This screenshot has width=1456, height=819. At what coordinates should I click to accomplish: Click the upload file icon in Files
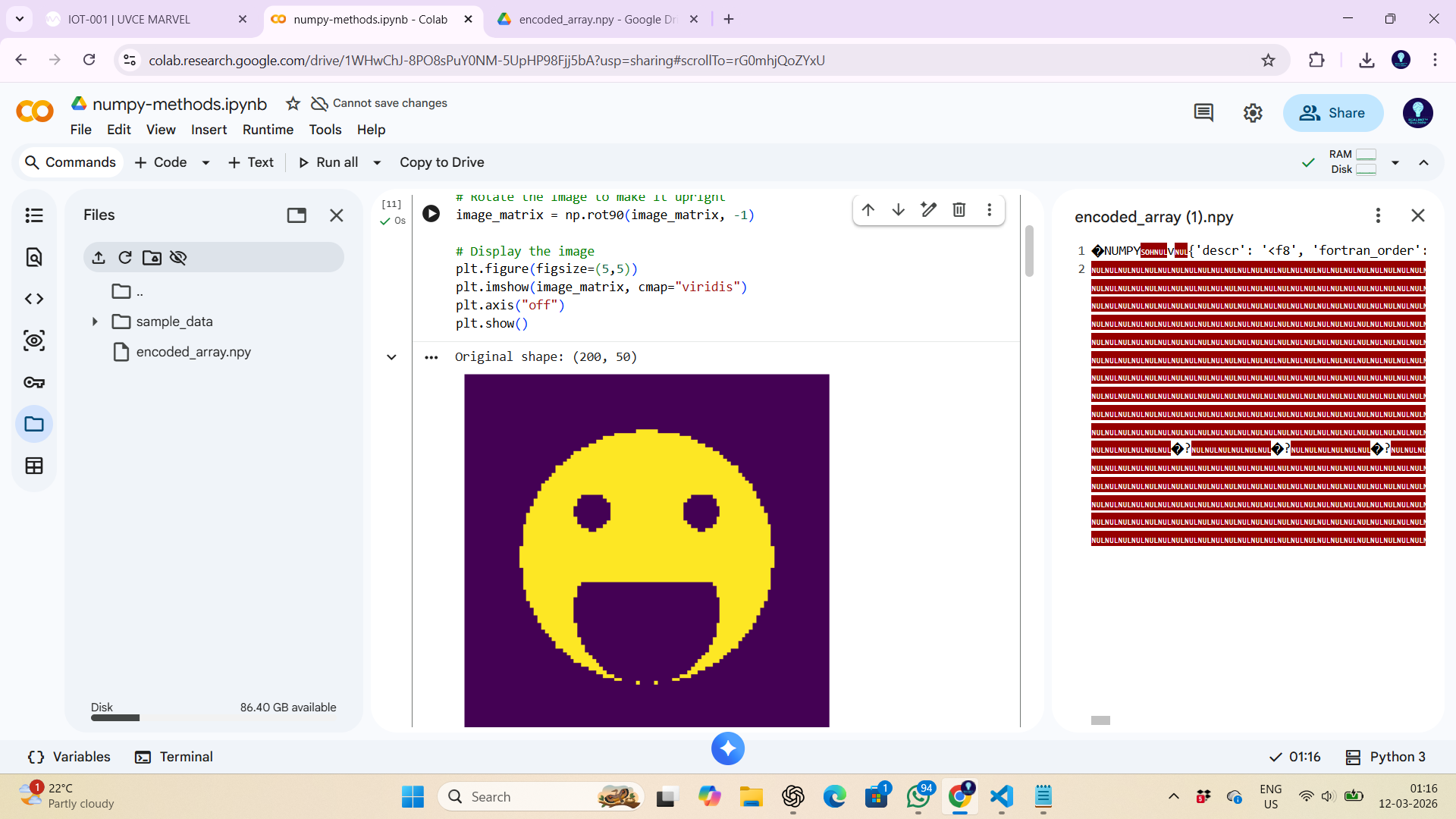click(x=99, y=258)
